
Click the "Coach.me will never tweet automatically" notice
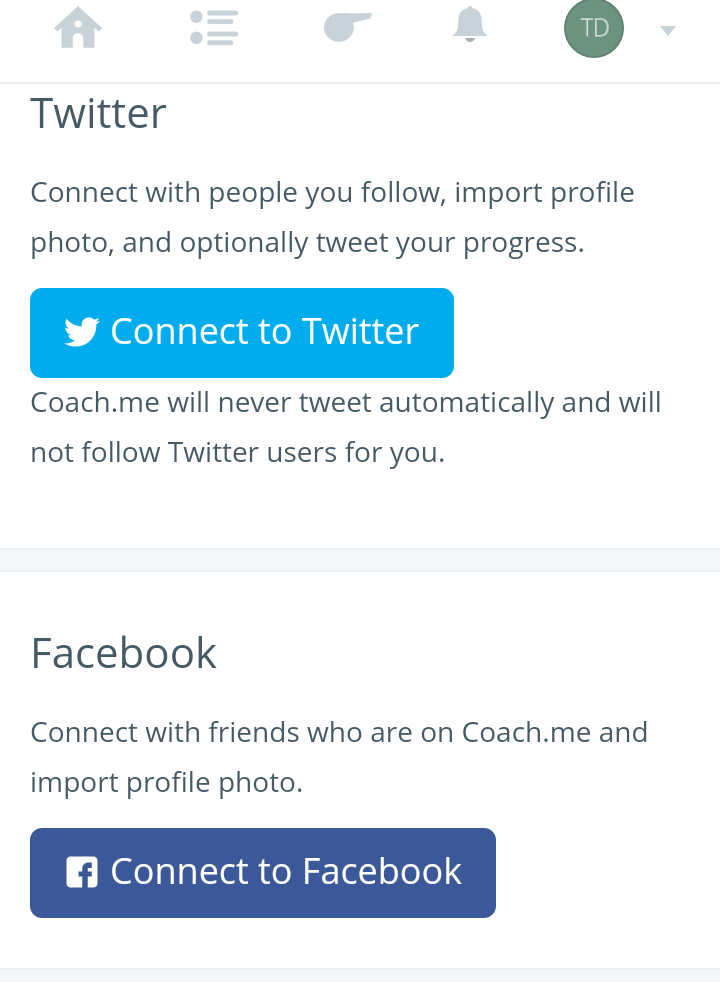(x=346, y=402)
